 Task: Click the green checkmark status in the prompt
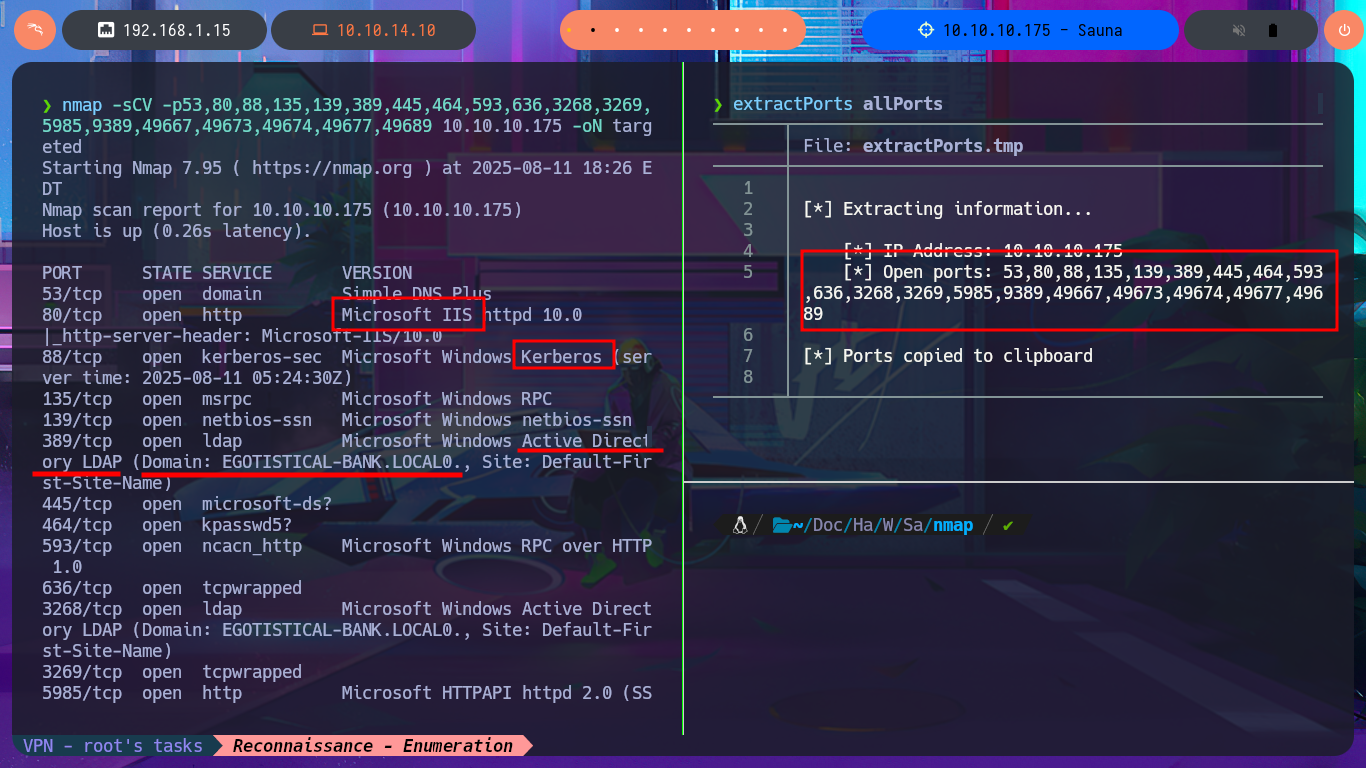pyautogui.click(x=1008, y=525)
